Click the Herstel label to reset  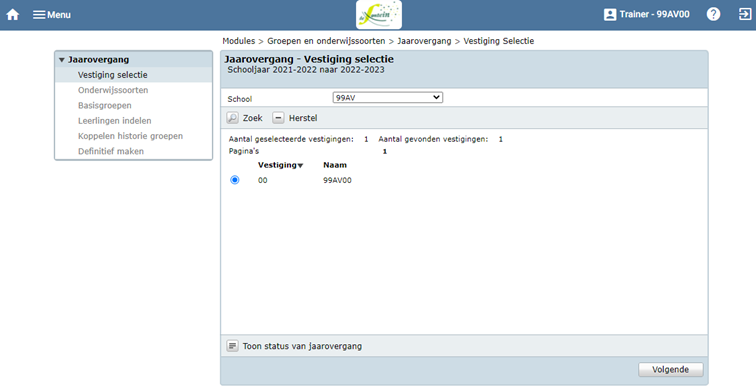click(x=303, y=118)
